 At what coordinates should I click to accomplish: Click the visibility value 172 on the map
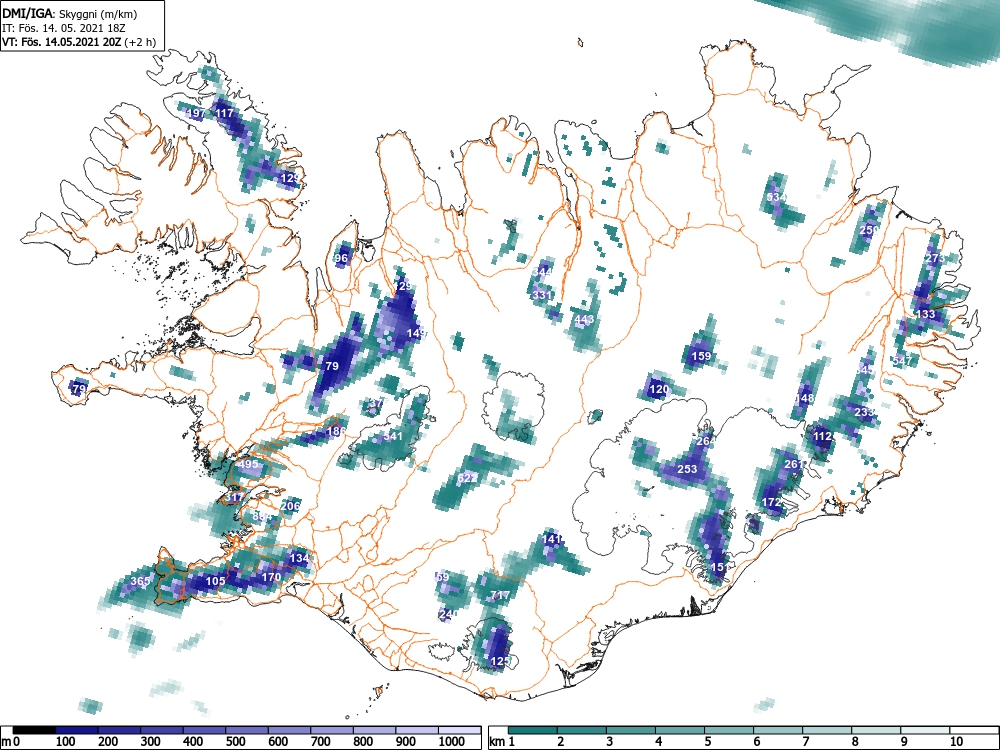pyautogui.click(x=772, y=503)
